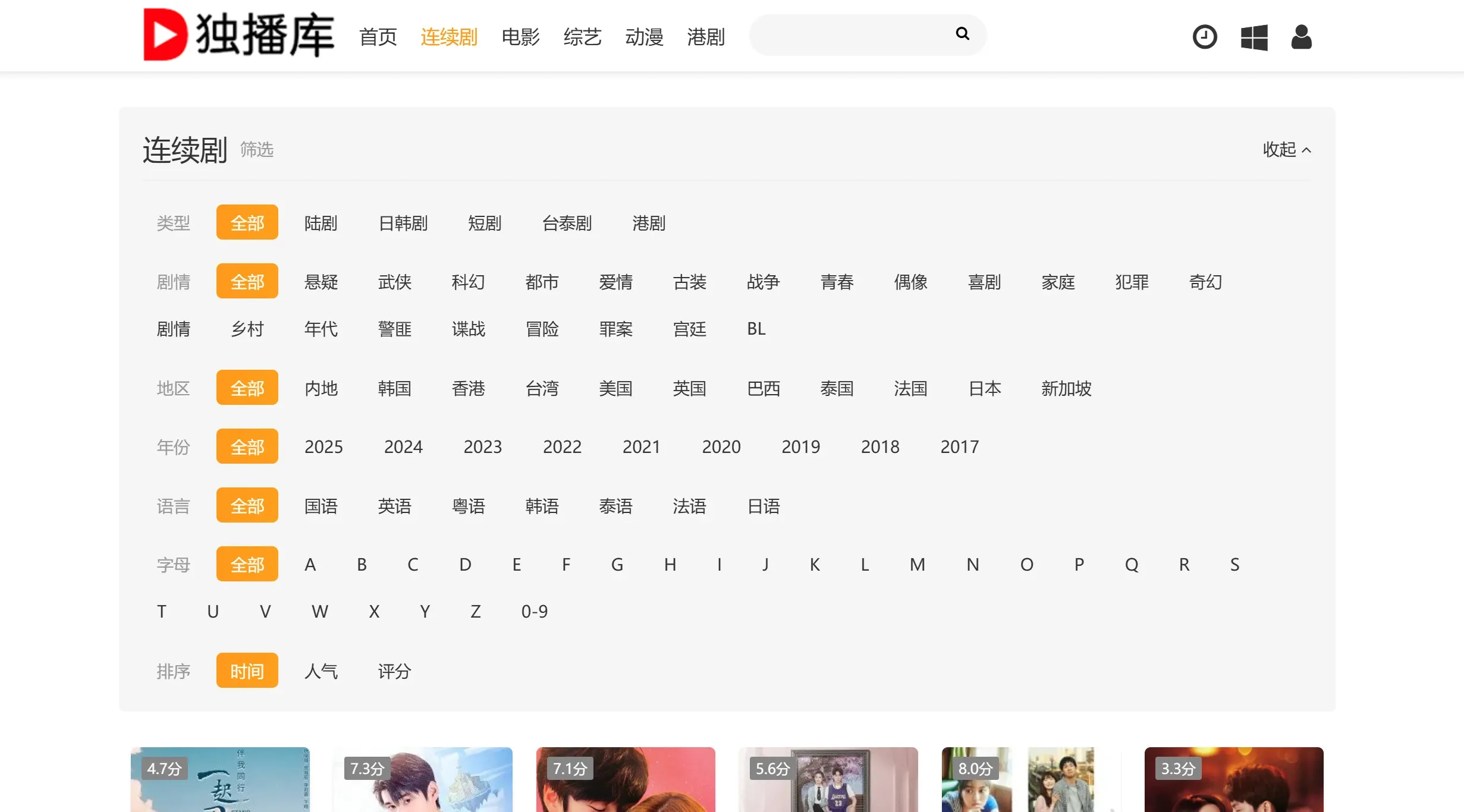Open the user profile icon
This screenshot has width=1464, height=812.
[1302, 37]
